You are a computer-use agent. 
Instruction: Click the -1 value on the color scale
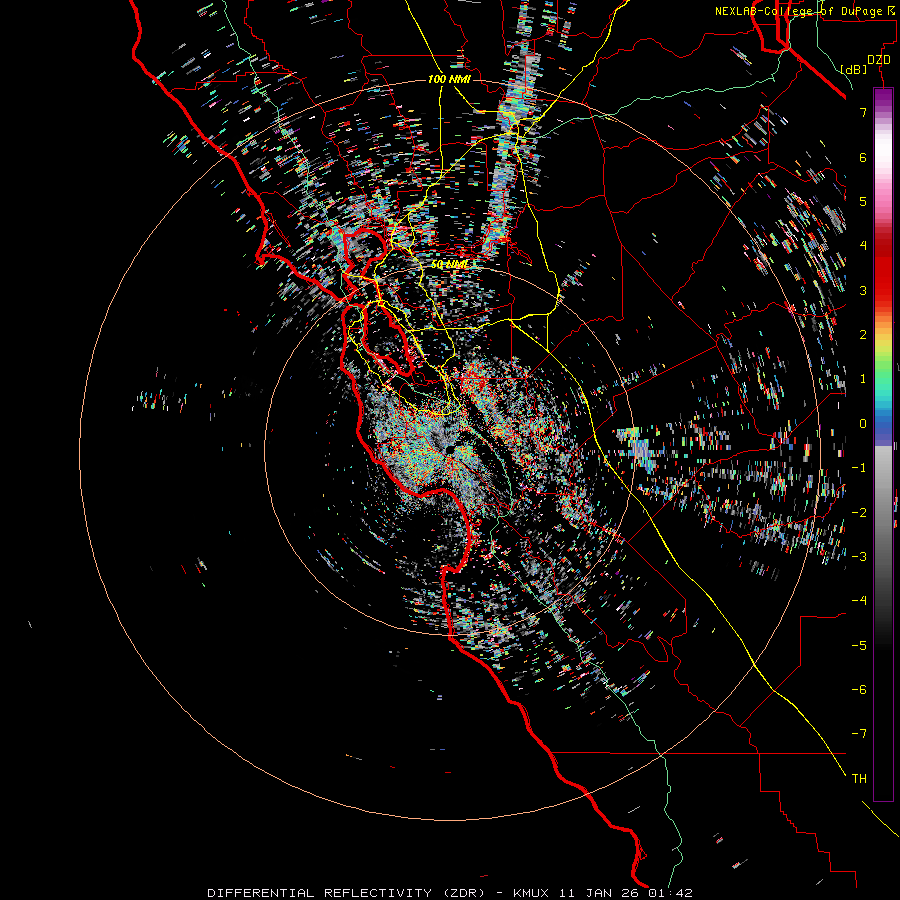[x=859, y=468]
